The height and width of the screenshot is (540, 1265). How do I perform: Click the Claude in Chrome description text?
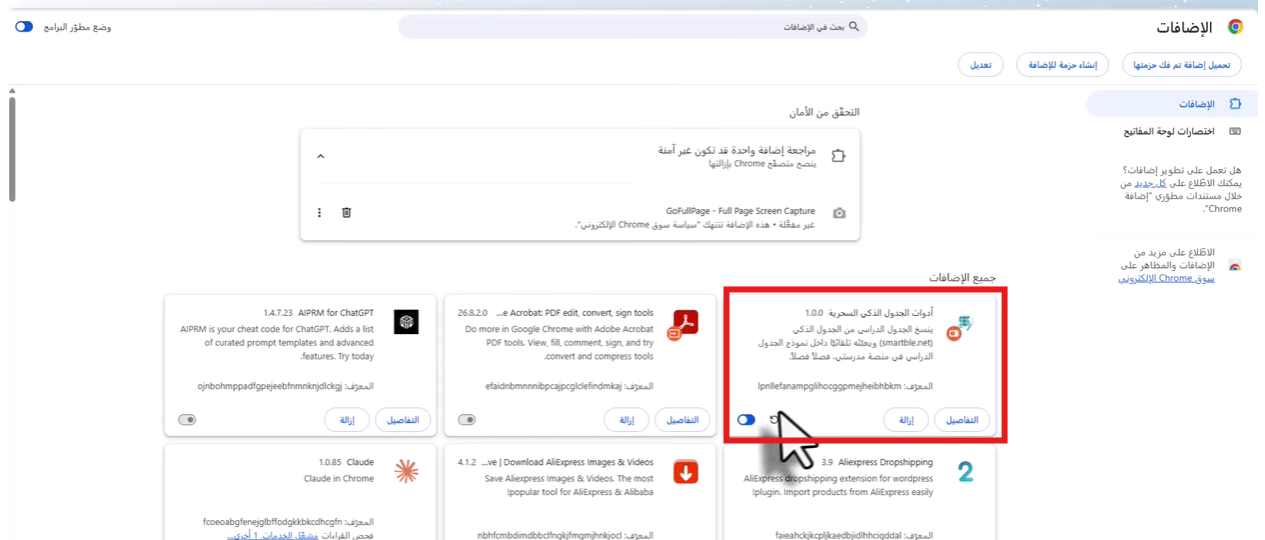click(x=340, y=479)
